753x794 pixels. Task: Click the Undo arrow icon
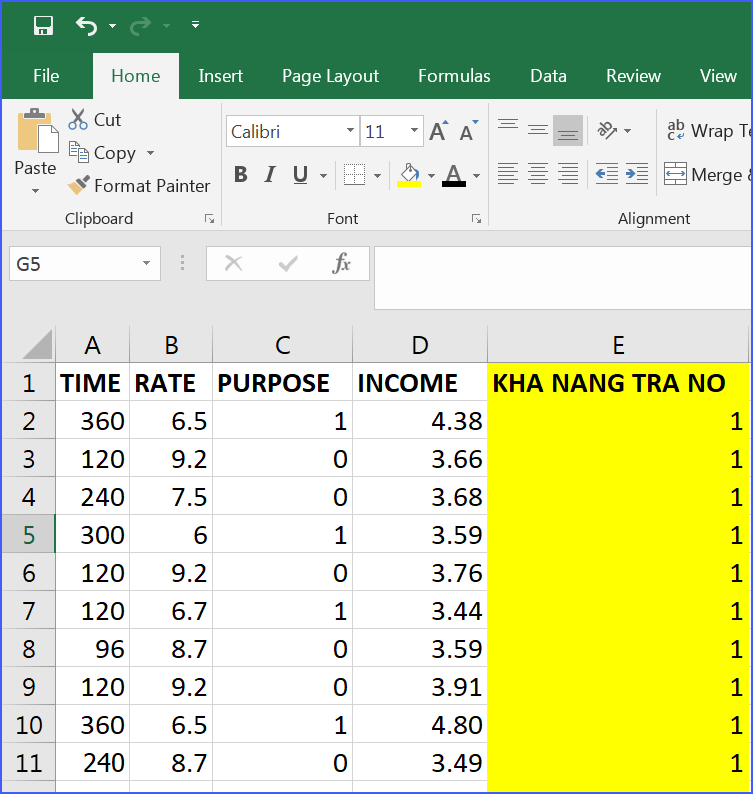click(x=87, y=25)
